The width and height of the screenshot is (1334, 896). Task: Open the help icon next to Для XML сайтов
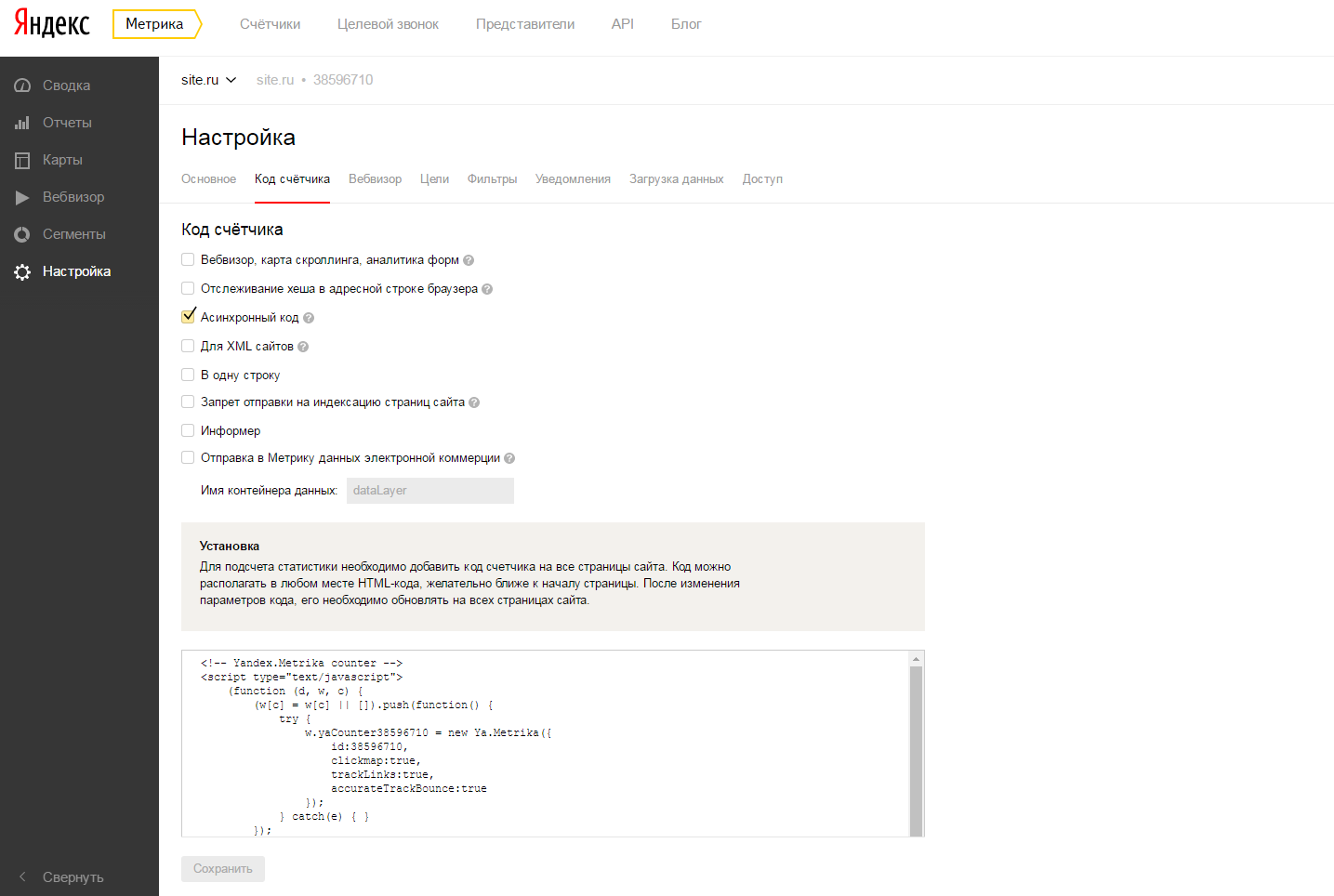pos(303,347)
